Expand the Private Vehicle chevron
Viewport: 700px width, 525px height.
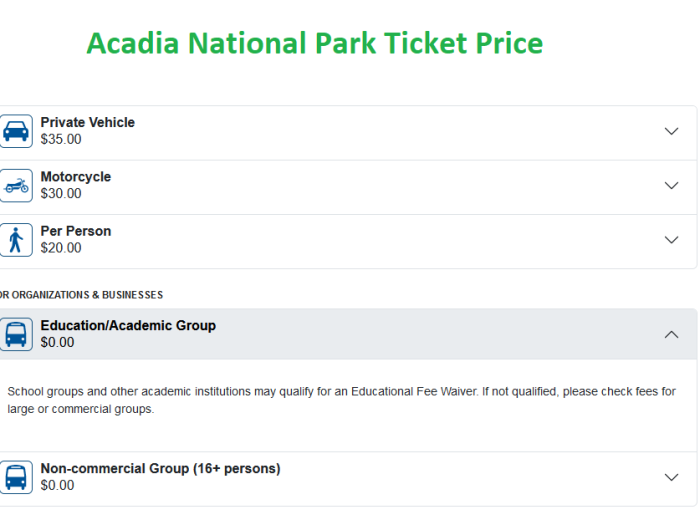coord(671,131)
